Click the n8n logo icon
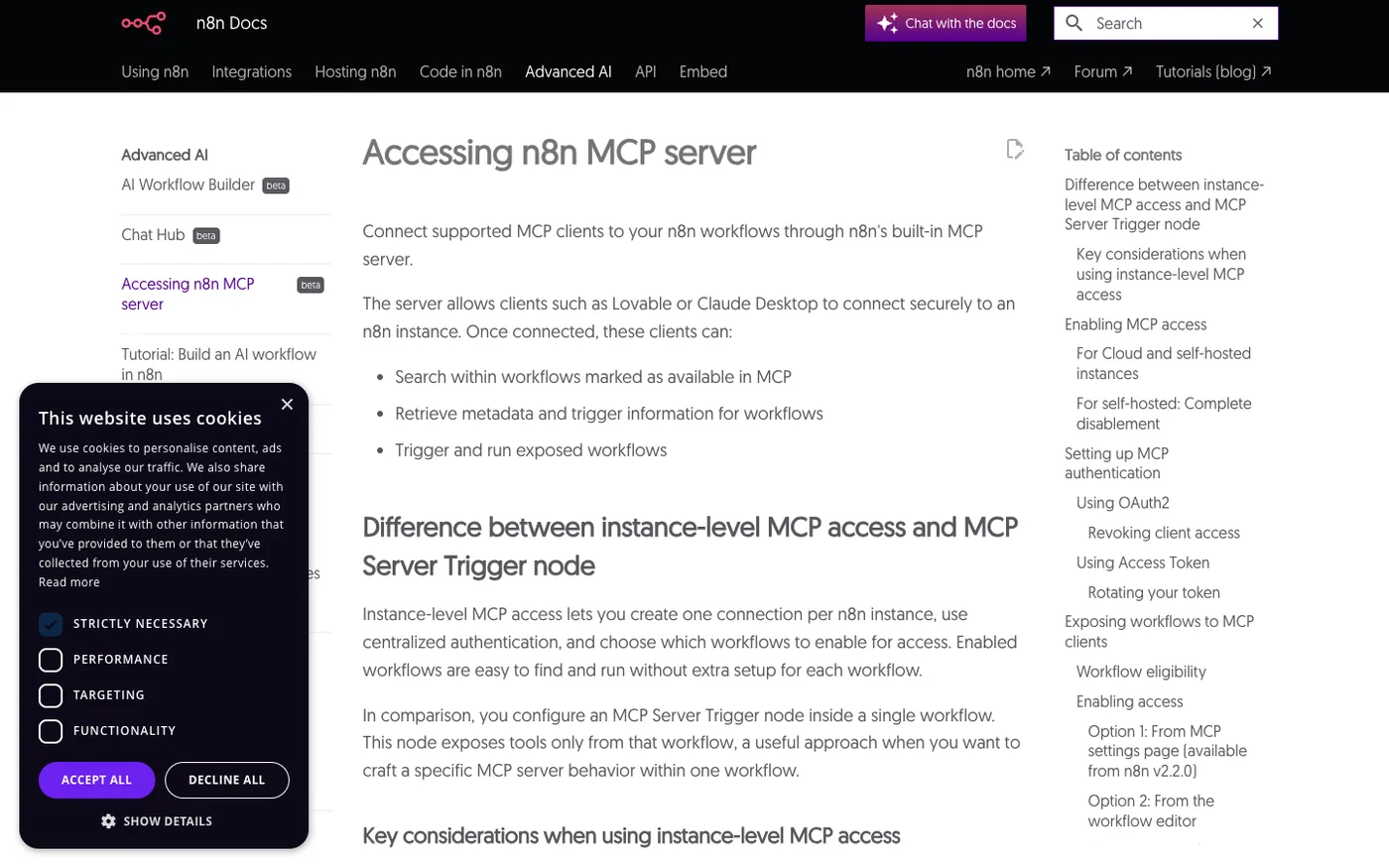The width and height of the screenshot is (1389, 868). coord(143,23)
